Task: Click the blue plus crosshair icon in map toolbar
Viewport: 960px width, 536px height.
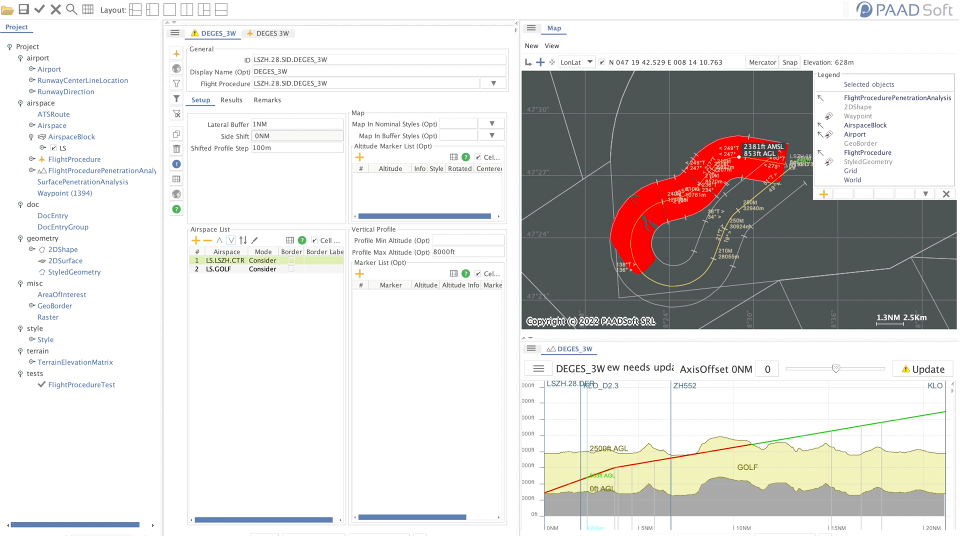Action: [x=540, y=62]
